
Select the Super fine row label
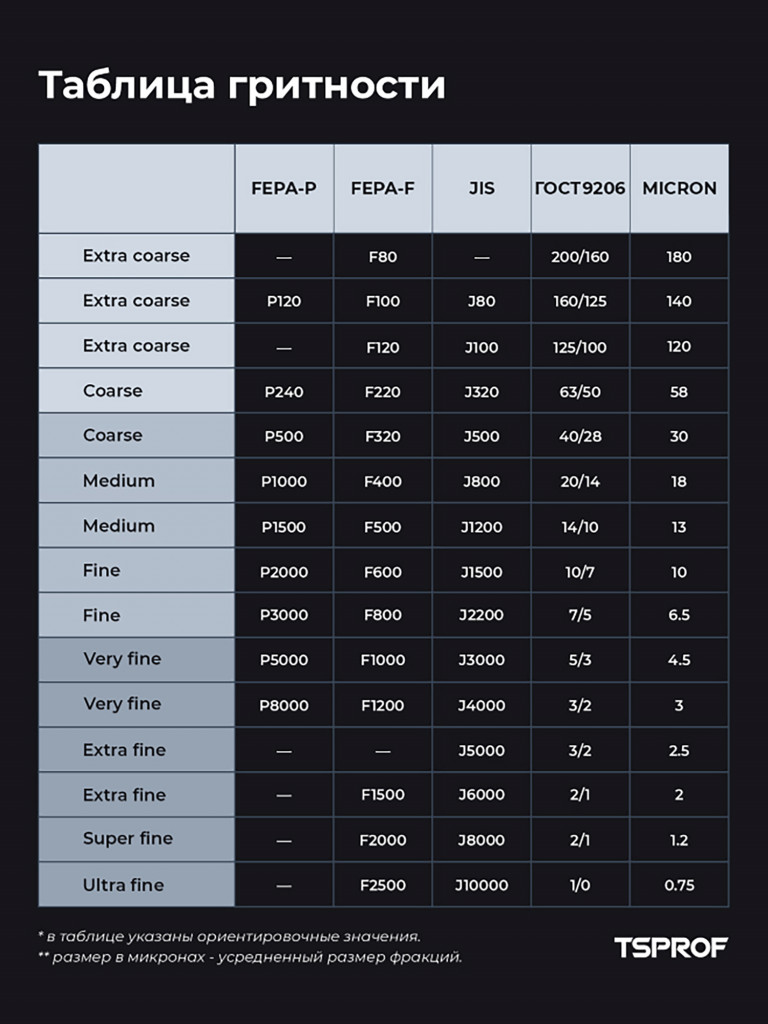128,839
